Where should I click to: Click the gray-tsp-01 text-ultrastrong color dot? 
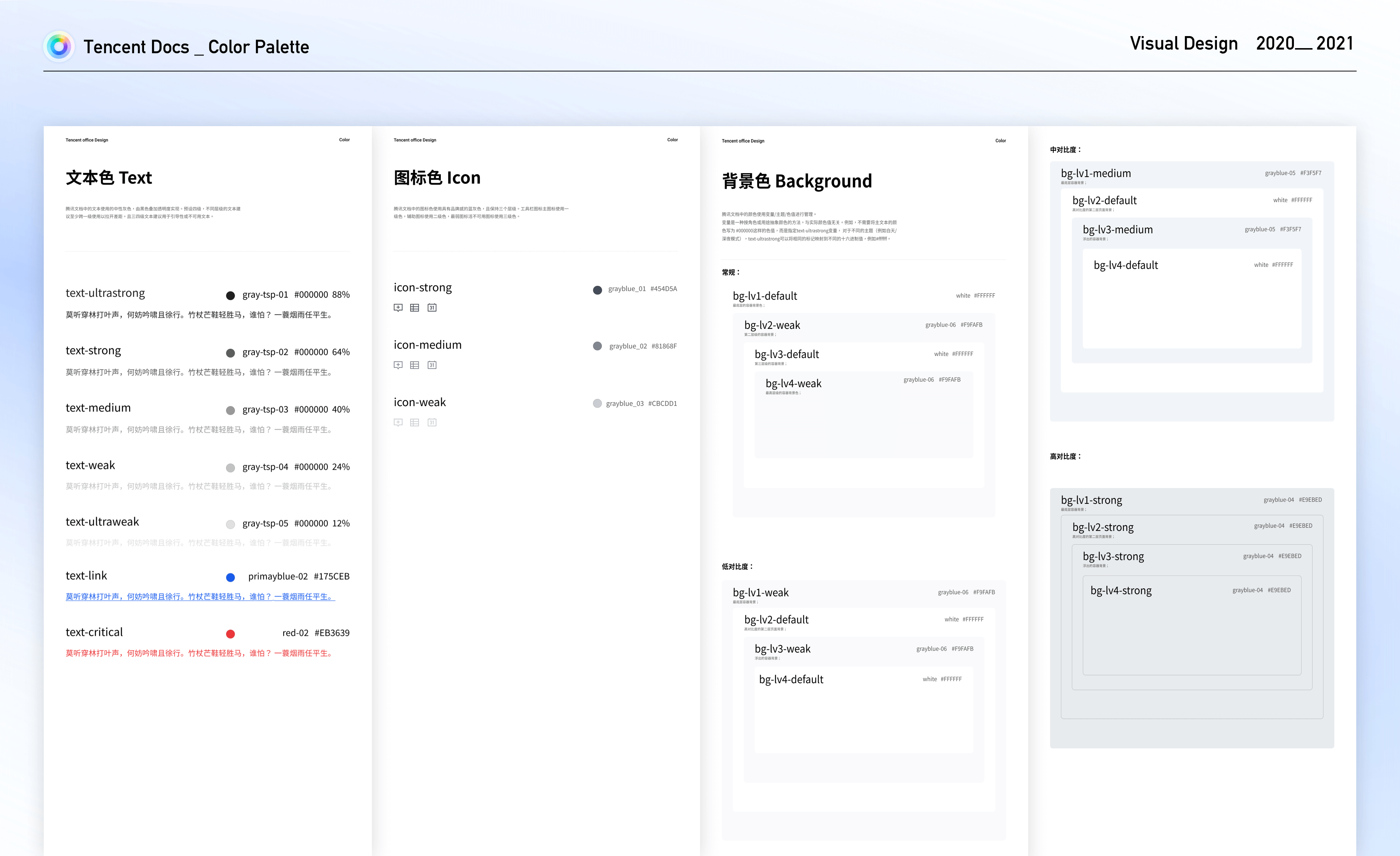point(230,295)
